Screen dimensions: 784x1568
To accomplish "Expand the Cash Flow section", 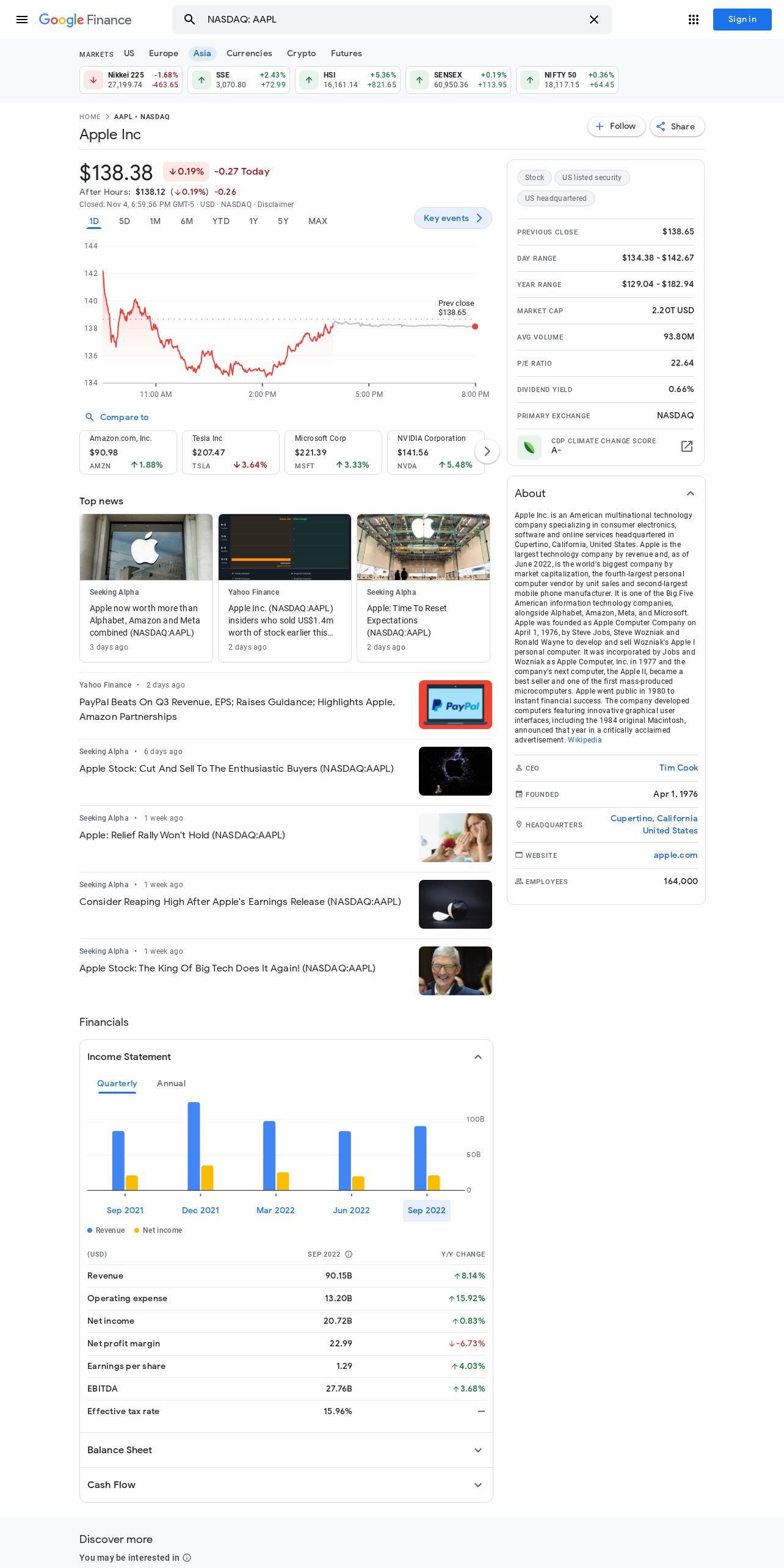I will click(286, 1485).
